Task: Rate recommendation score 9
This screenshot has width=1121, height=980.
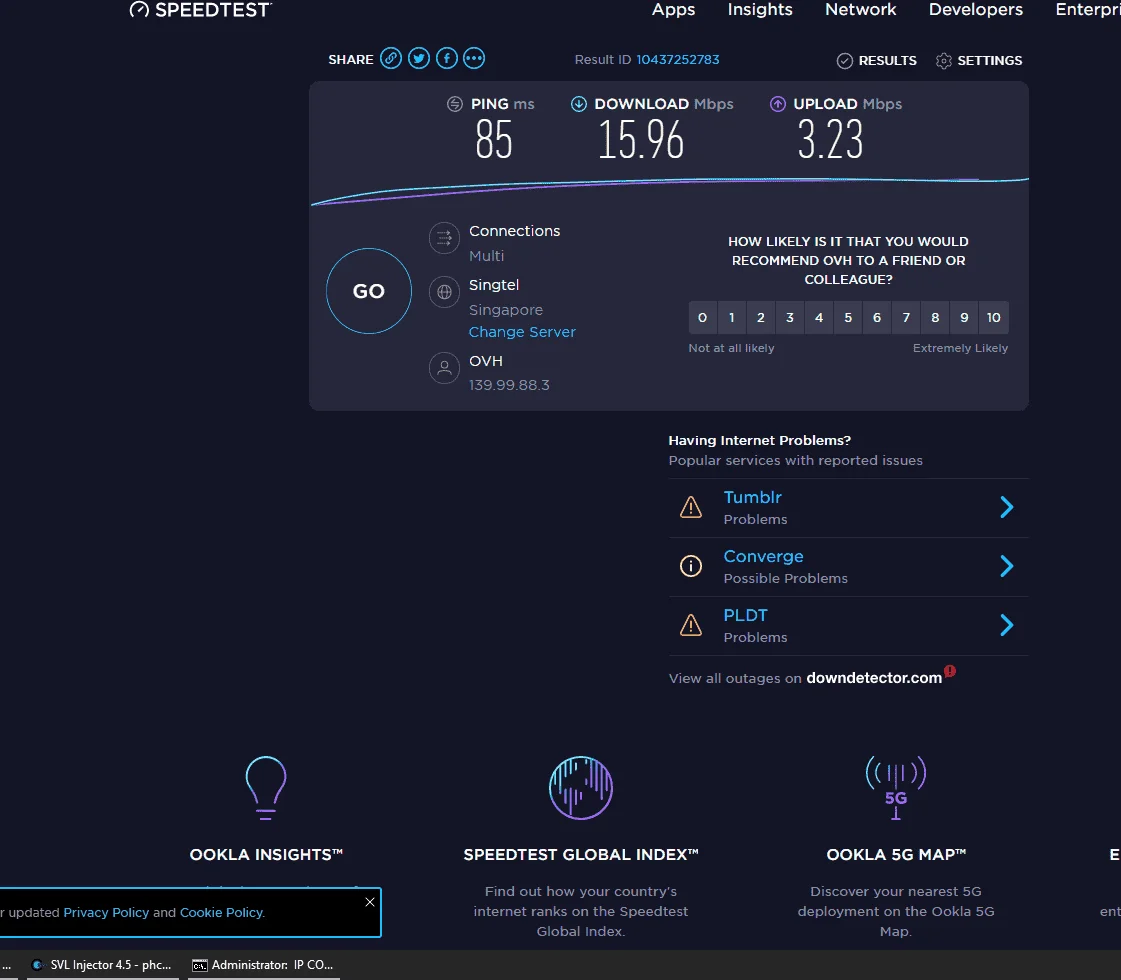Action: (x=964, y=317)
